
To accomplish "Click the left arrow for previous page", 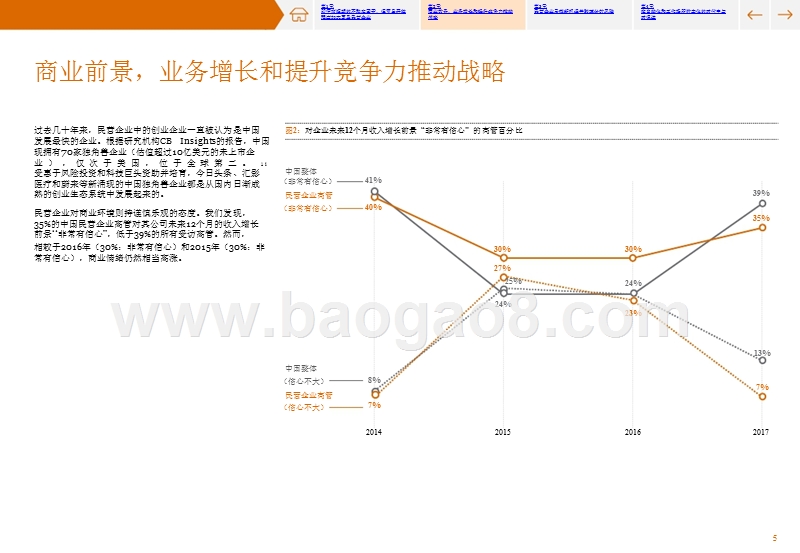I will click(754, 15).
